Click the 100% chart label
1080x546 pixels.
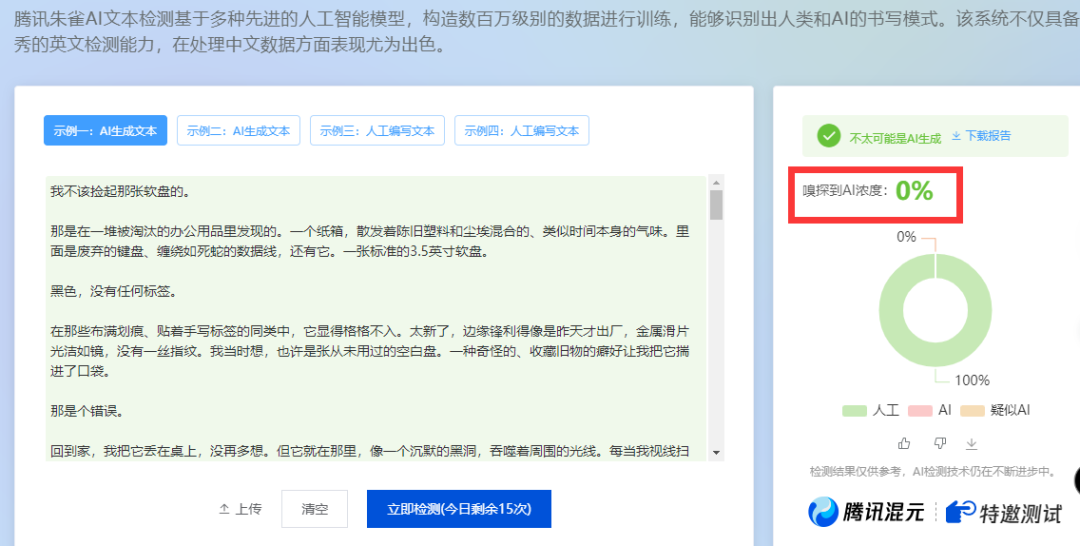point(972,380)
